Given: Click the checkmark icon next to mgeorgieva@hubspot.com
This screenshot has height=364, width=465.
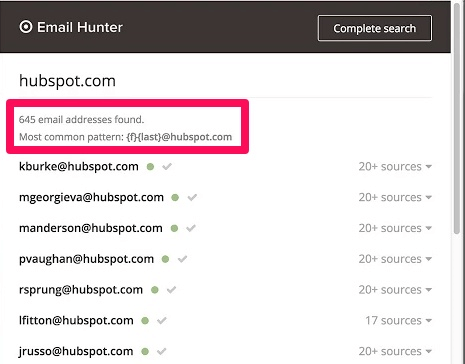Looking at the screenshot, I should click(x=192, y=197).
